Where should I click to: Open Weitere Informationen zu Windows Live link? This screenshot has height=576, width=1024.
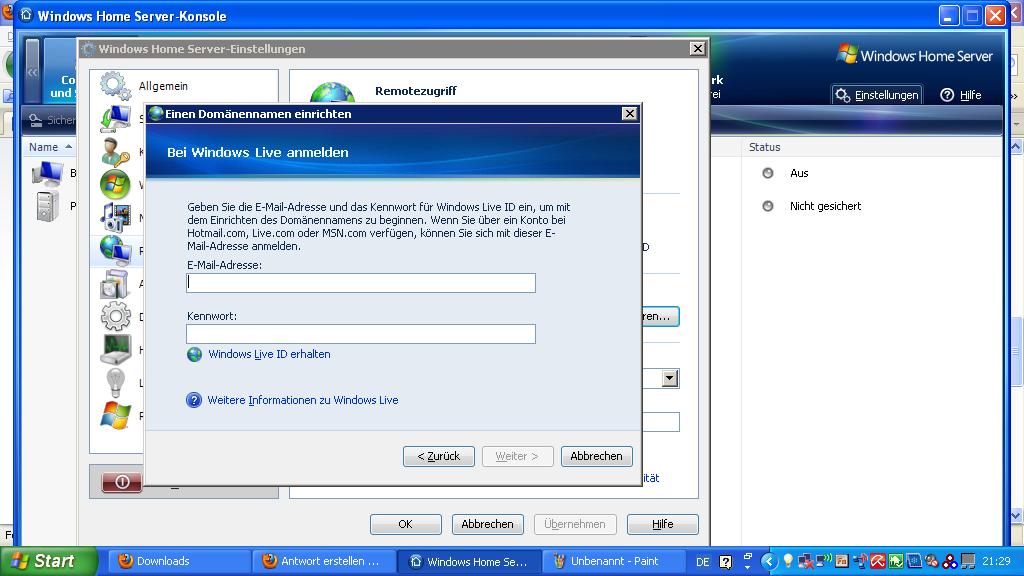(x=302, y=400)
